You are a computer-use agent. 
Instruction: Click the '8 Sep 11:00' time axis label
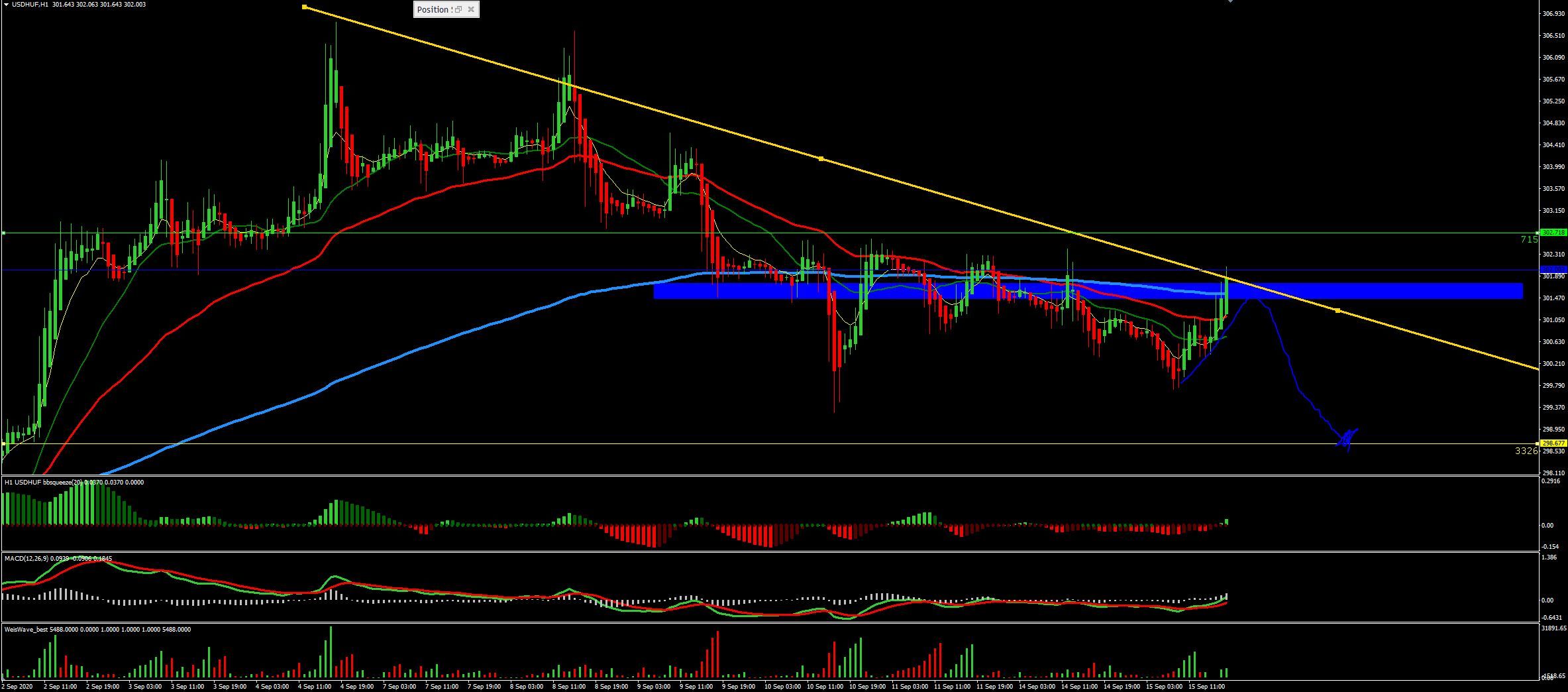[569, 687]
